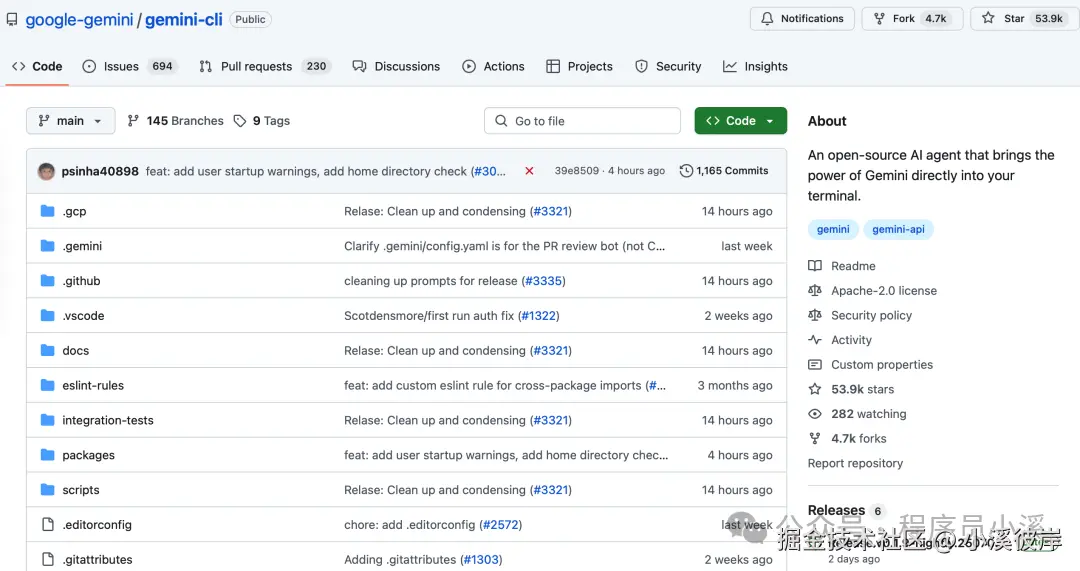Click the Notifications bell button
Viewport: 1080px width, 571px height.
(802, 19)
